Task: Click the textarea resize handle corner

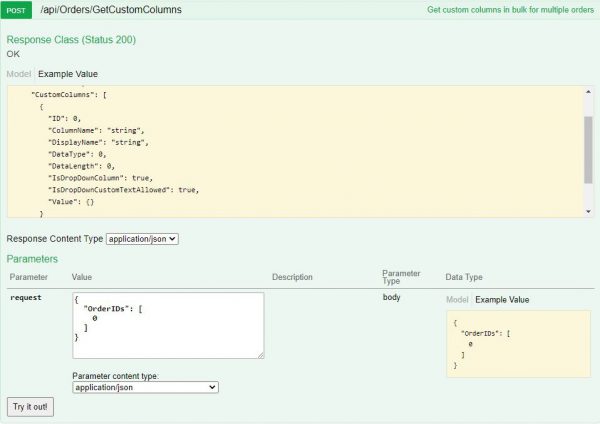Action: [261, 356]
